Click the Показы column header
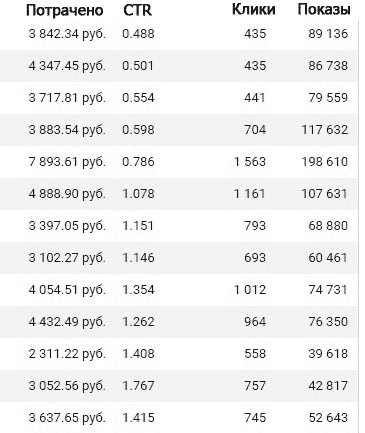 click(x=324, y=10)
